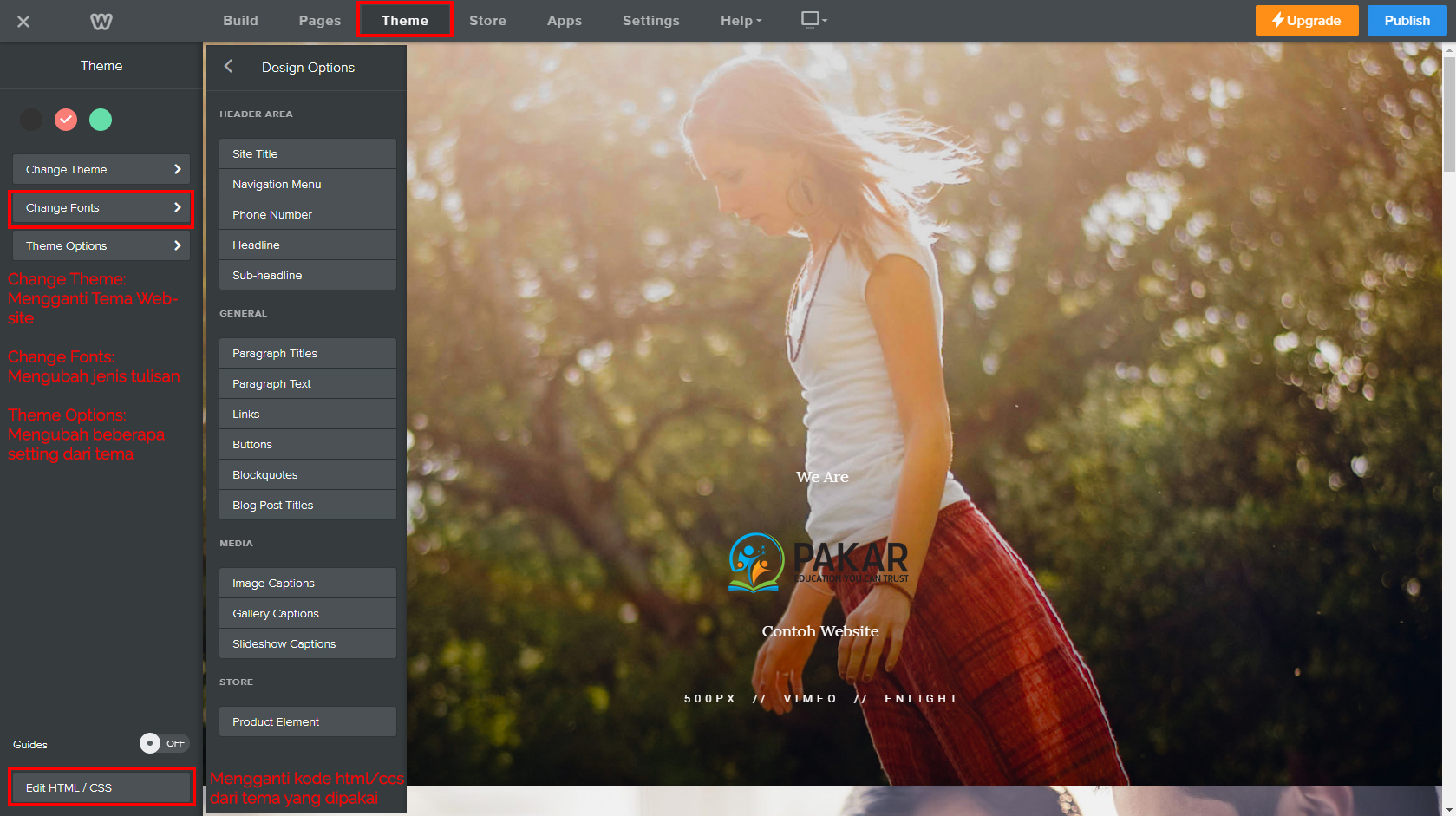Toggle the Guides switch on

[164, 743]
